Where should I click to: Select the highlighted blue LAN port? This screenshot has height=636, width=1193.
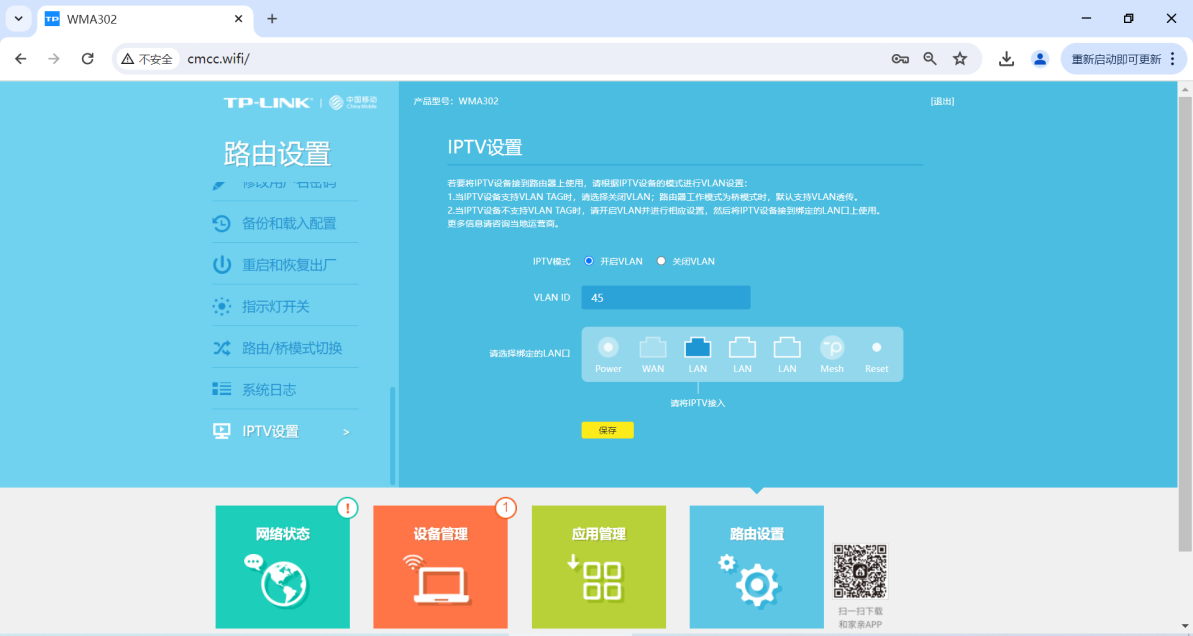point(698,348)
